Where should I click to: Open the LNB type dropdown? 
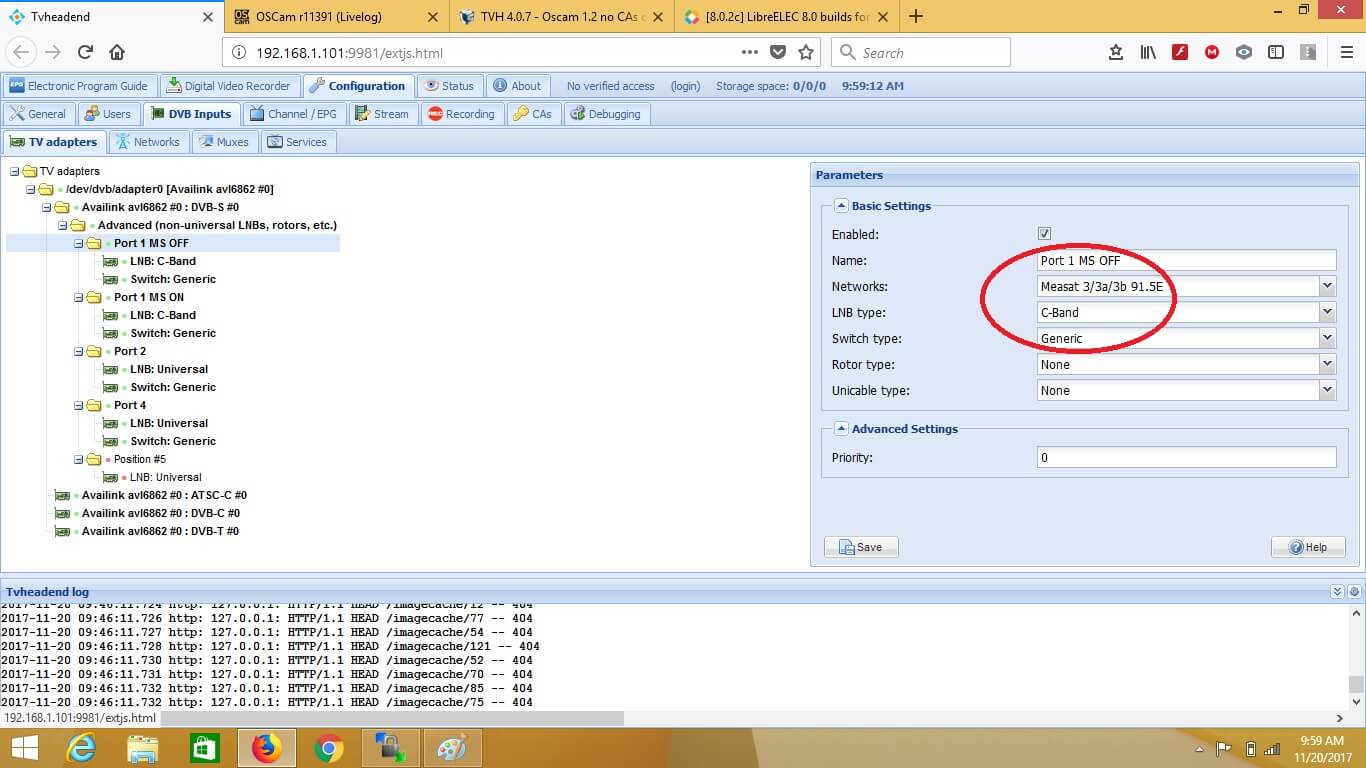tap(1327, 313)
